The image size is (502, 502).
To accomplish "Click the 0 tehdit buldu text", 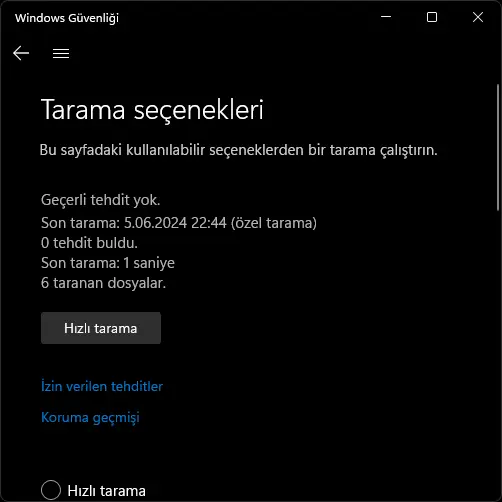I will coord(89,243).
